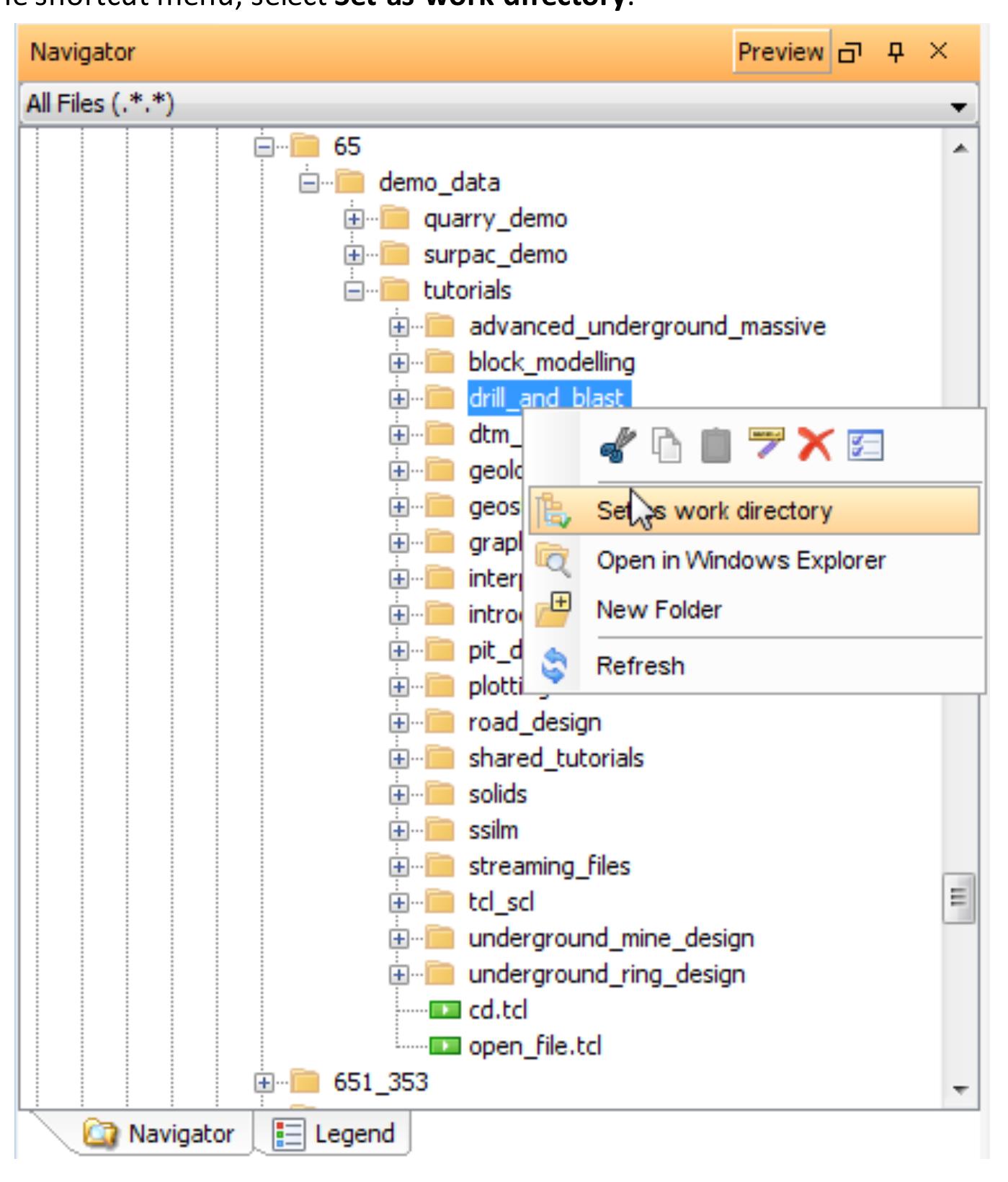Choose New Folder from context menu
Screen dimensions: 1008x1182
point(659,610)
